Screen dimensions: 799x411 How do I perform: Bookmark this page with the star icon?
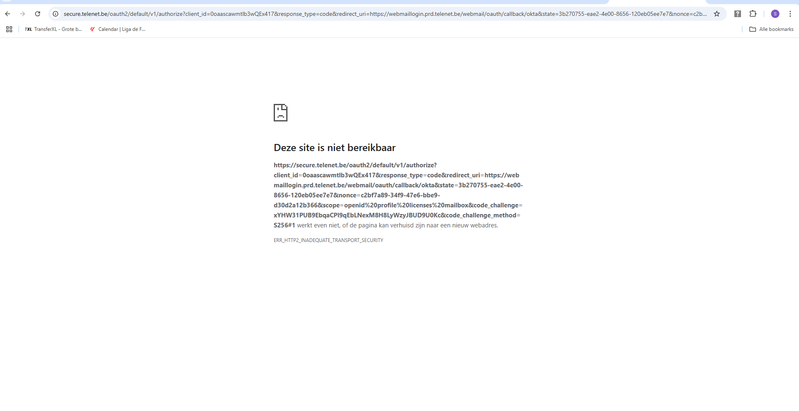coord(716,14)
